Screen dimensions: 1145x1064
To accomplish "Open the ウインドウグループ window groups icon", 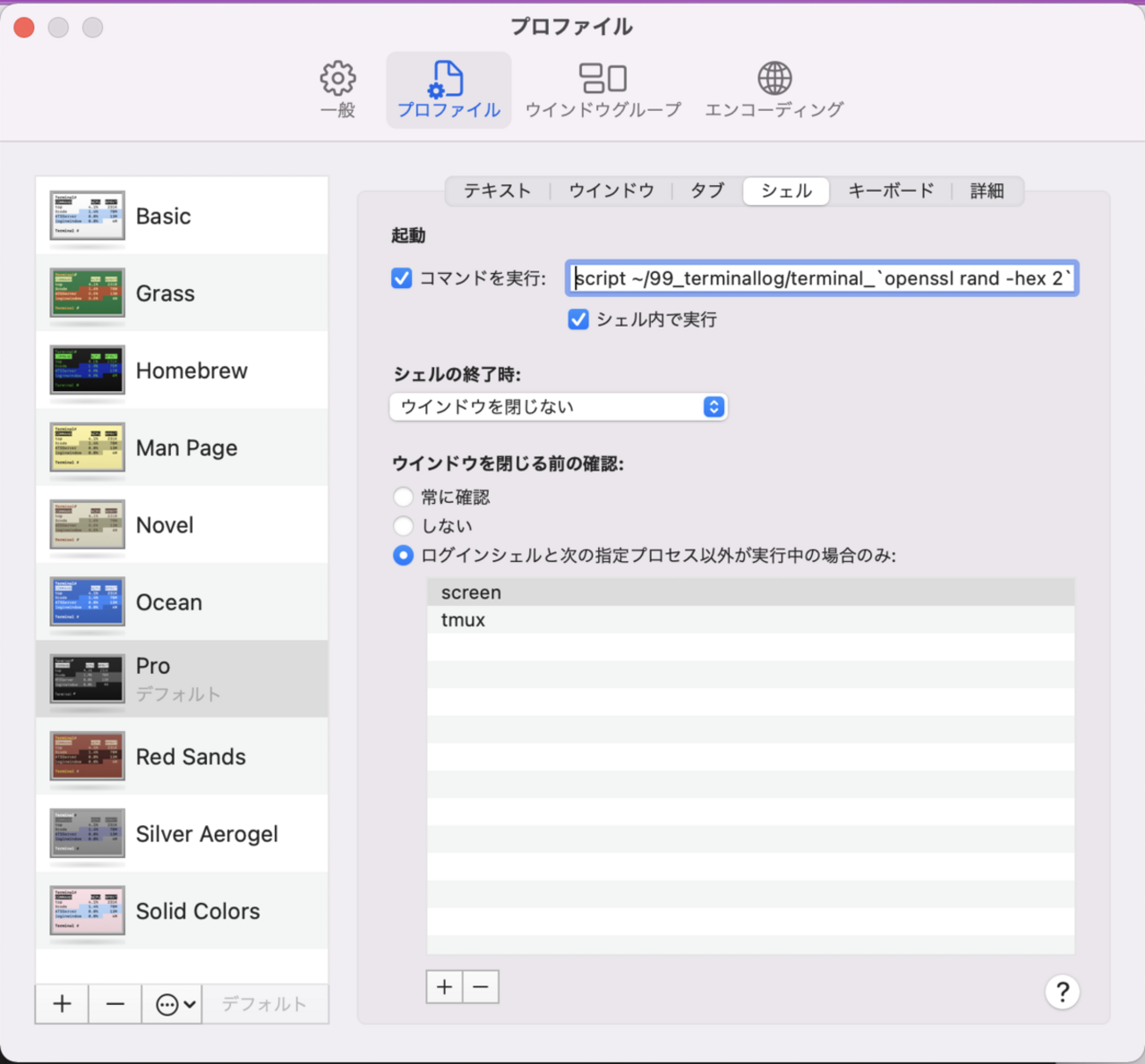I will (x=602, y=79).
